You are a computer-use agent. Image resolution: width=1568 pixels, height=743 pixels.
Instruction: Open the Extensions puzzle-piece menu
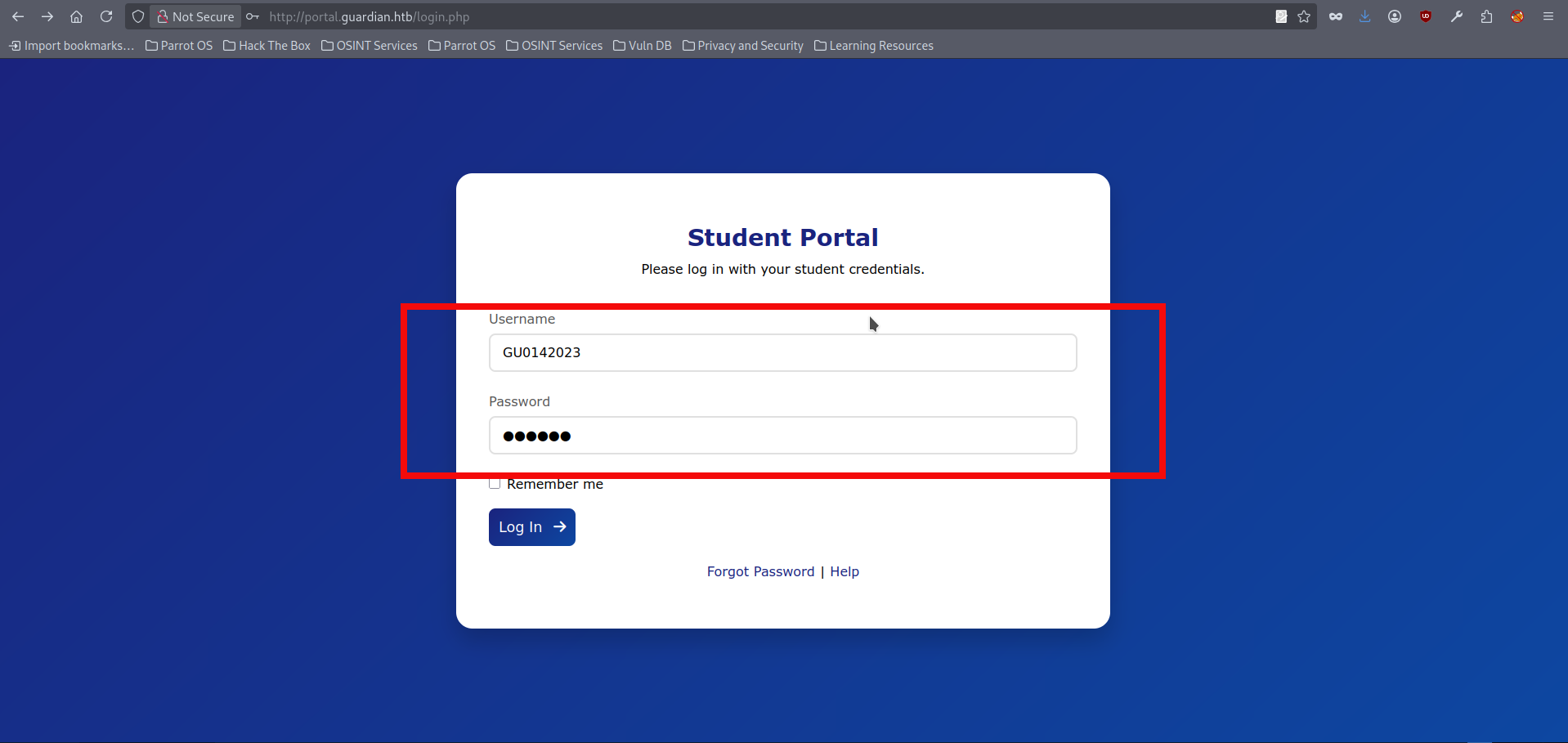coord(1486,16)
